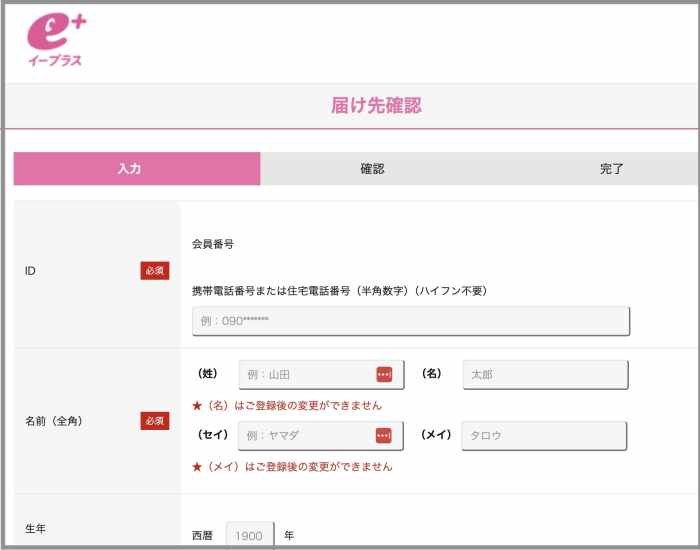The image size is (700, 550).
Task: Click red autofill icon in 姓 field
Action: 384,375
